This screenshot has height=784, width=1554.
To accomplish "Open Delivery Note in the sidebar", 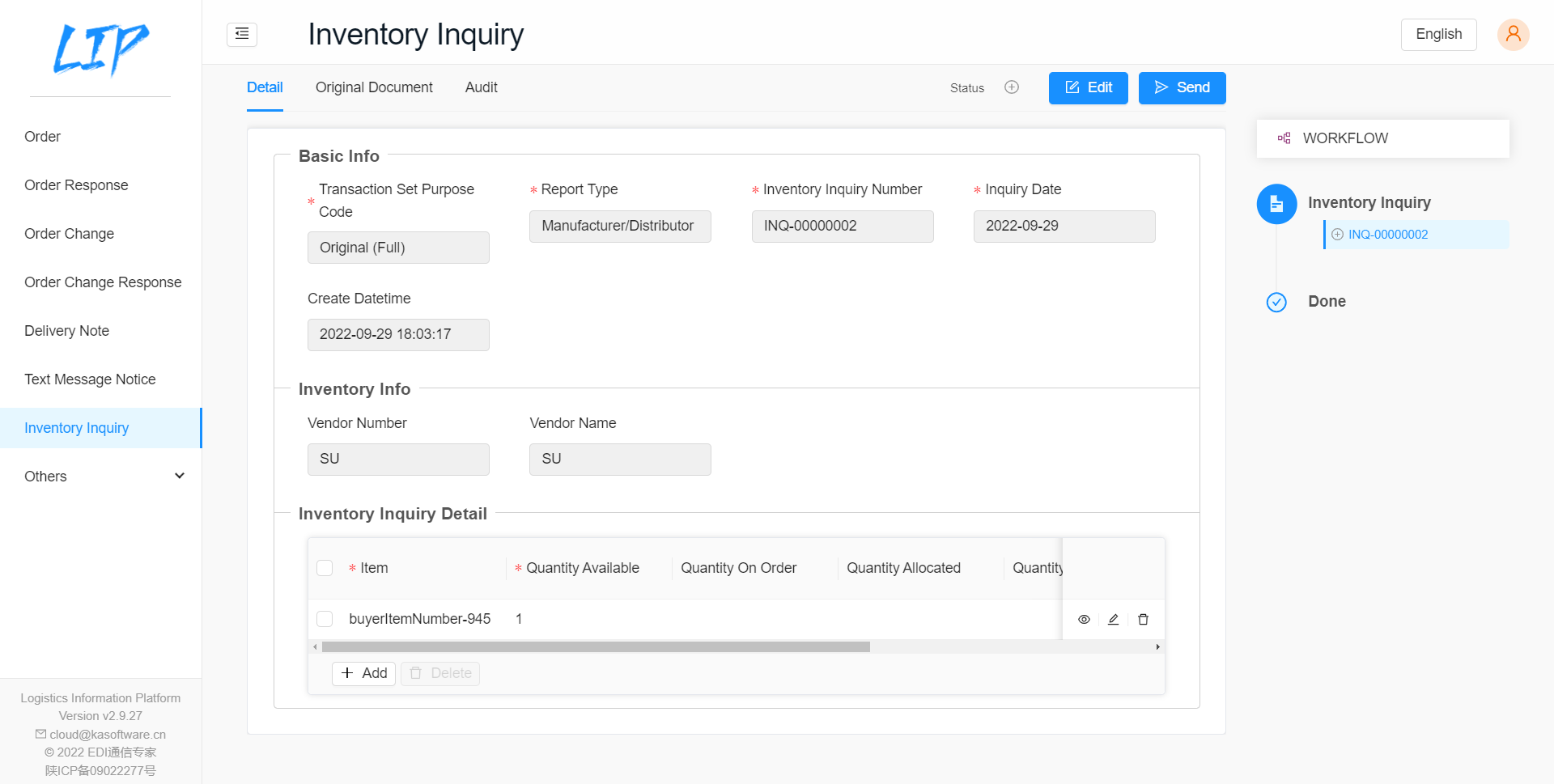I will [66, 331].
